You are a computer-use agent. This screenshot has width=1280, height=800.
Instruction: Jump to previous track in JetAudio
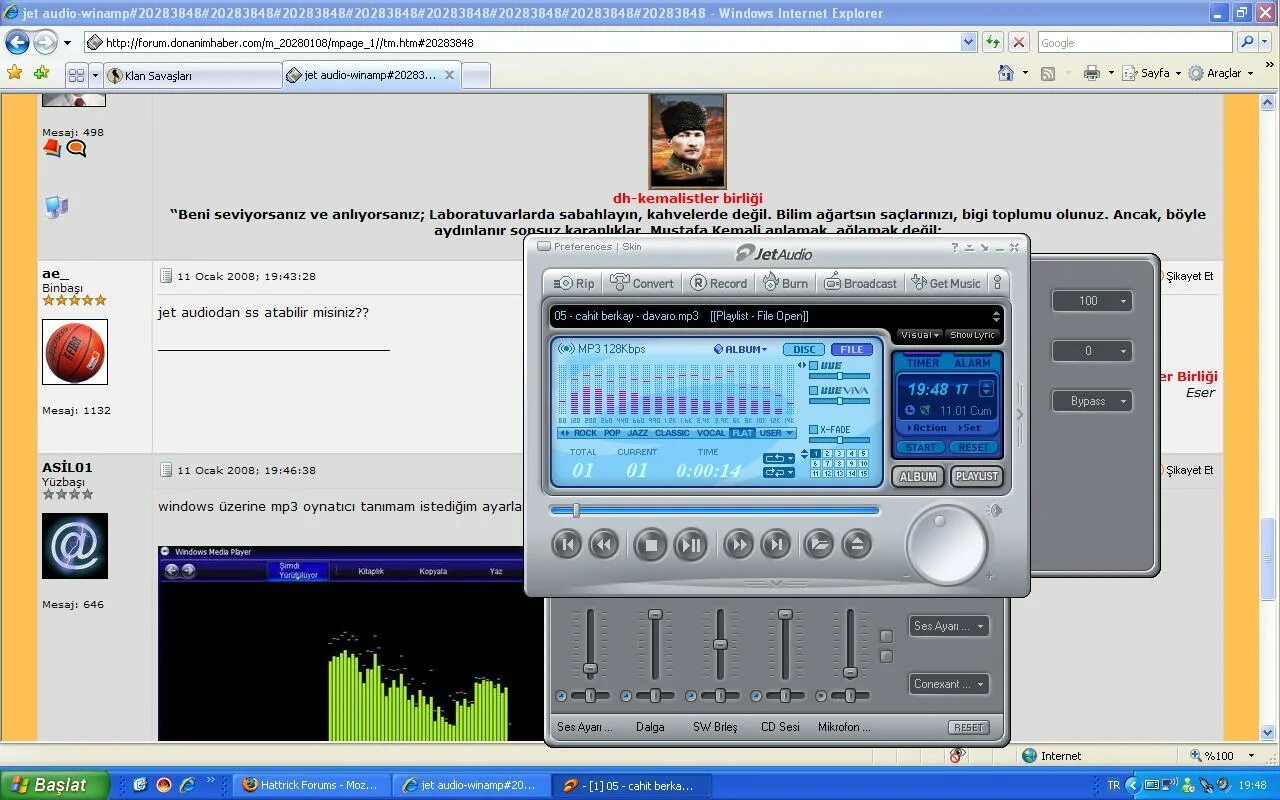[567, 544]
